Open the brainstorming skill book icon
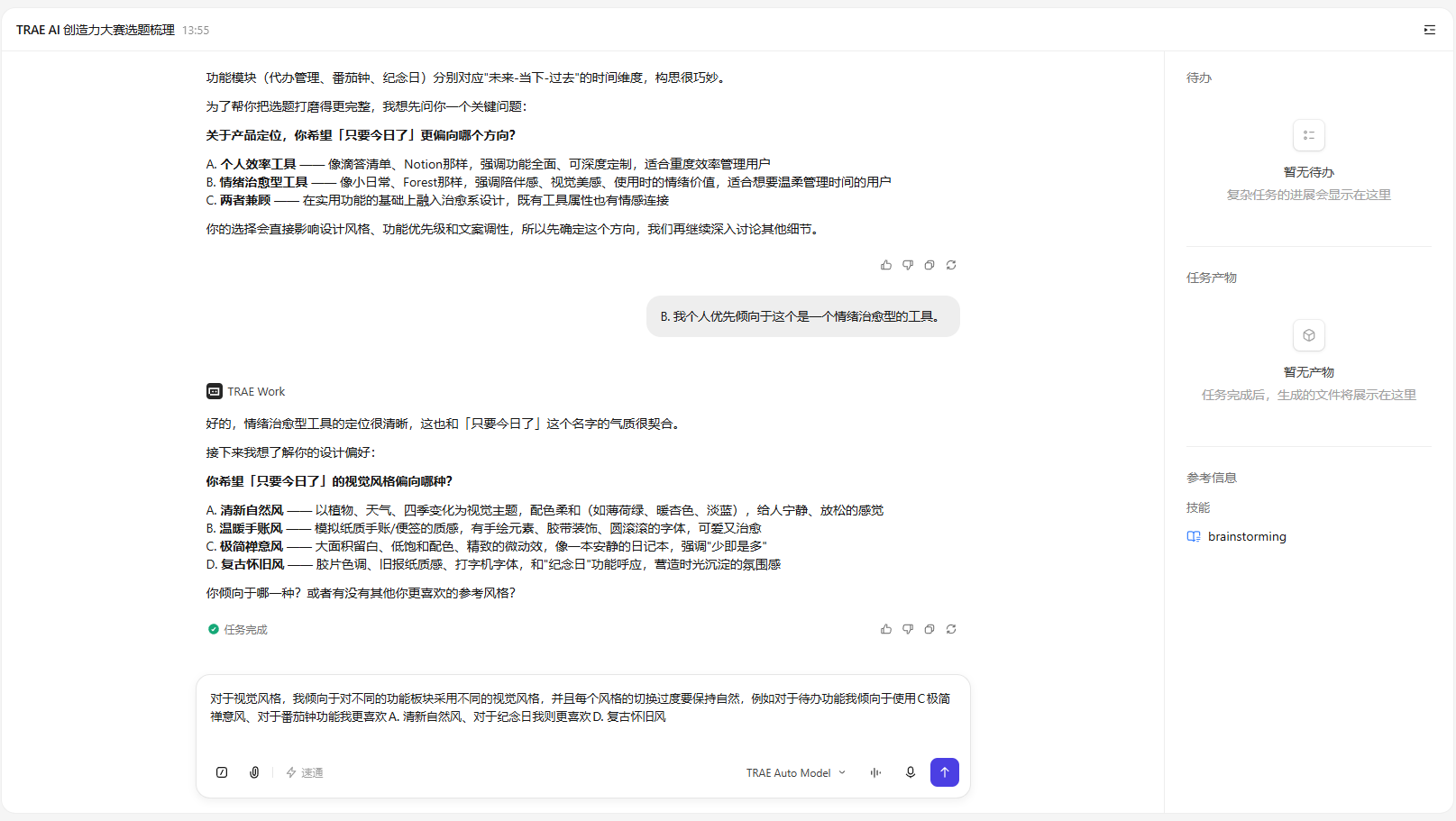 (1194, 536)
